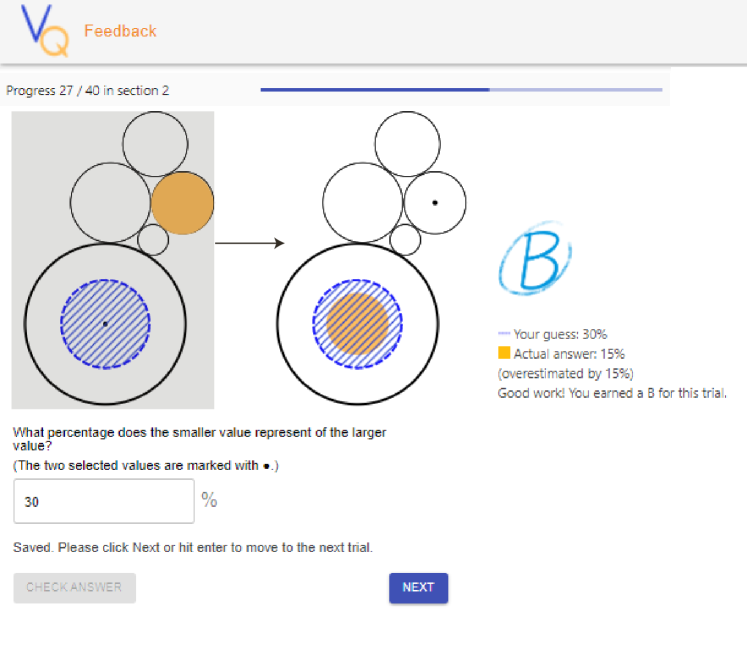Click the handwritten B grade icon

535,257
